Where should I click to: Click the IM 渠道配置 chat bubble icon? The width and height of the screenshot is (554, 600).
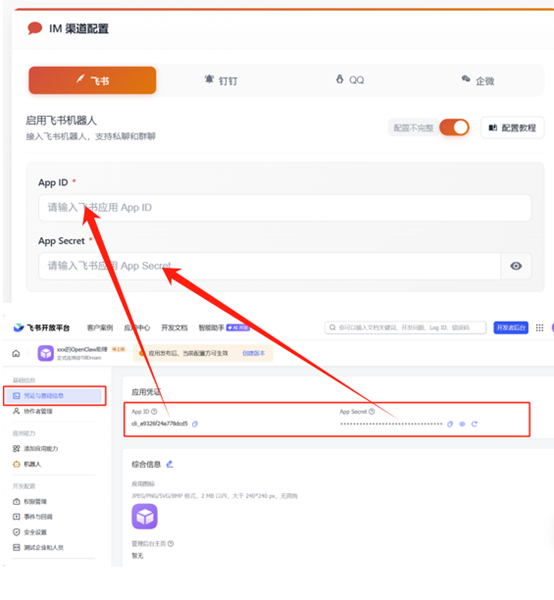pyautogui.click(x=35, y=28)
